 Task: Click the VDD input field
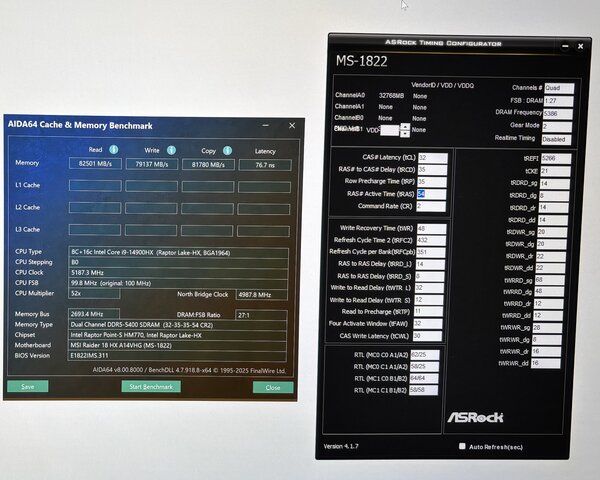point(390,130)
